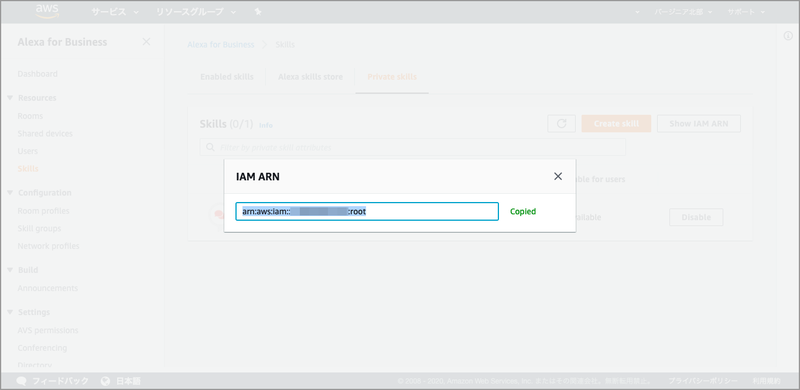Close the IAM ARN dialog
800x390 pixels.
coord(558,176)
